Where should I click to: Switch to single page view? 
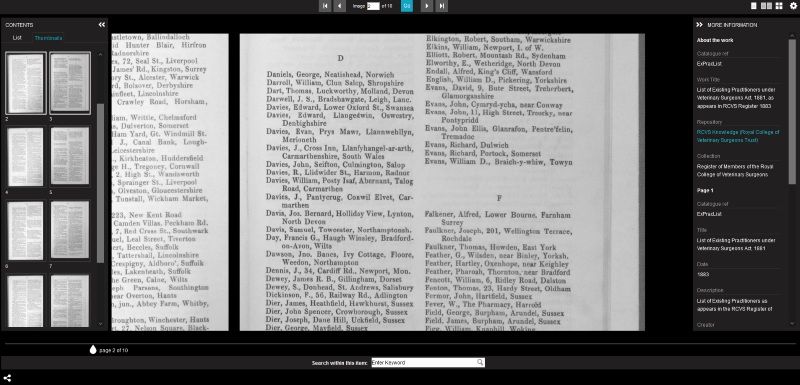click(754, 6)
